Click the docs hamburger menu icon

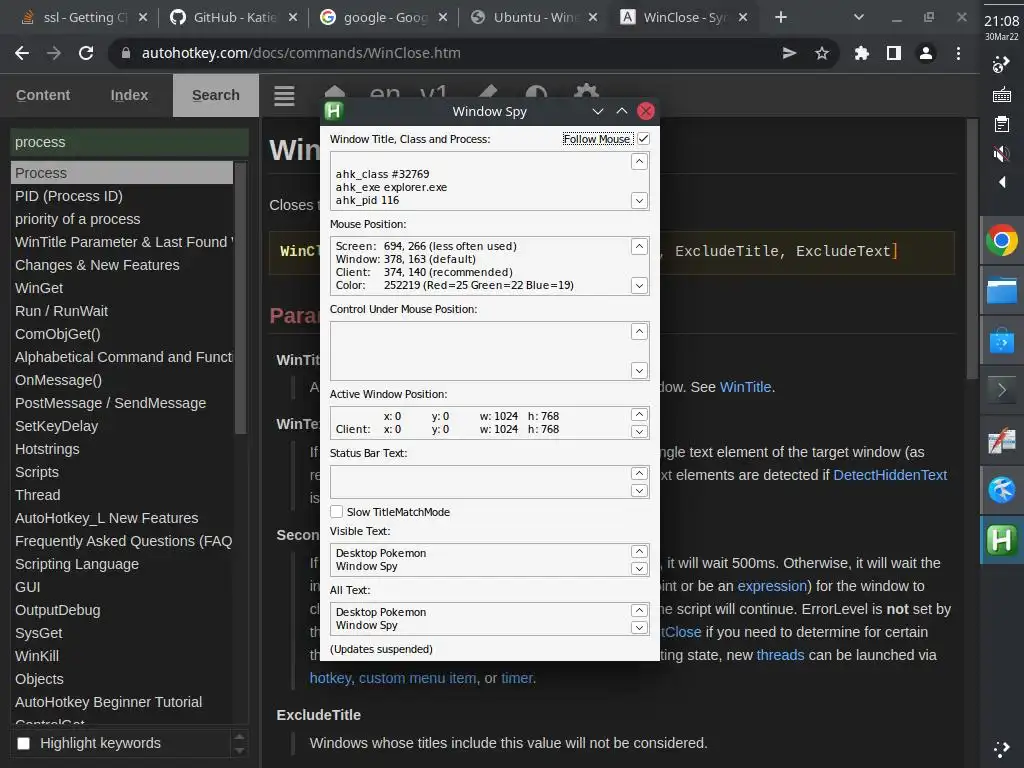click(x=284, y=96)
